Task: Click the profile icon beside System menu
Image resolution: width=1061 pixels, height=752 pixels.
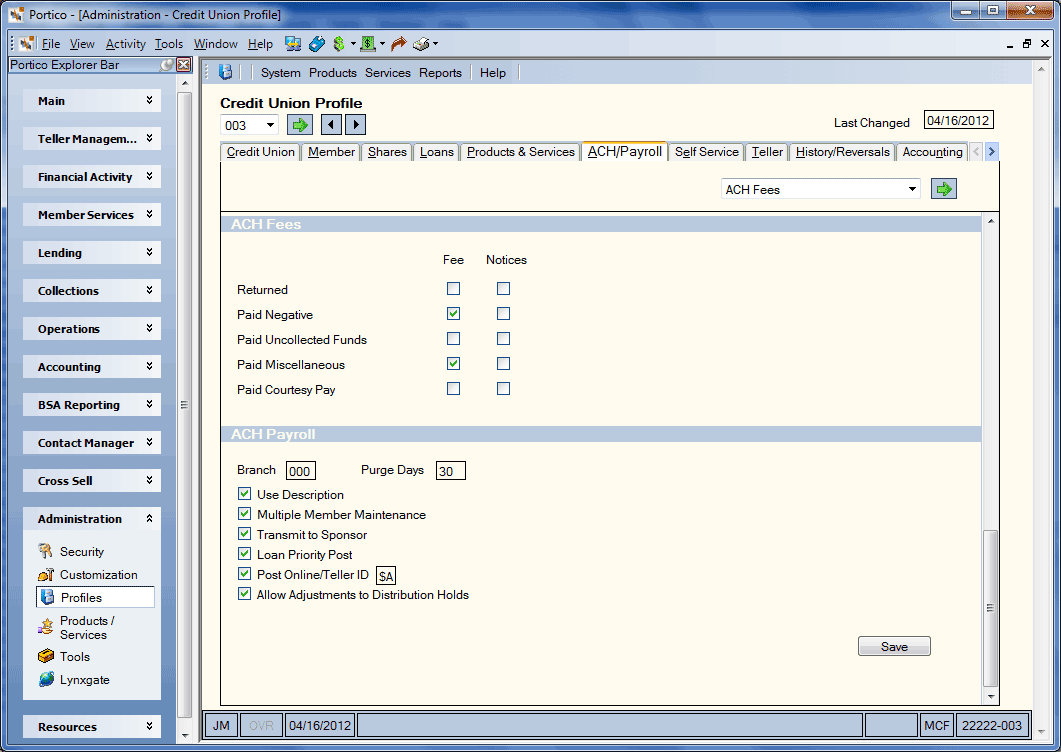Action: (226, 72)
